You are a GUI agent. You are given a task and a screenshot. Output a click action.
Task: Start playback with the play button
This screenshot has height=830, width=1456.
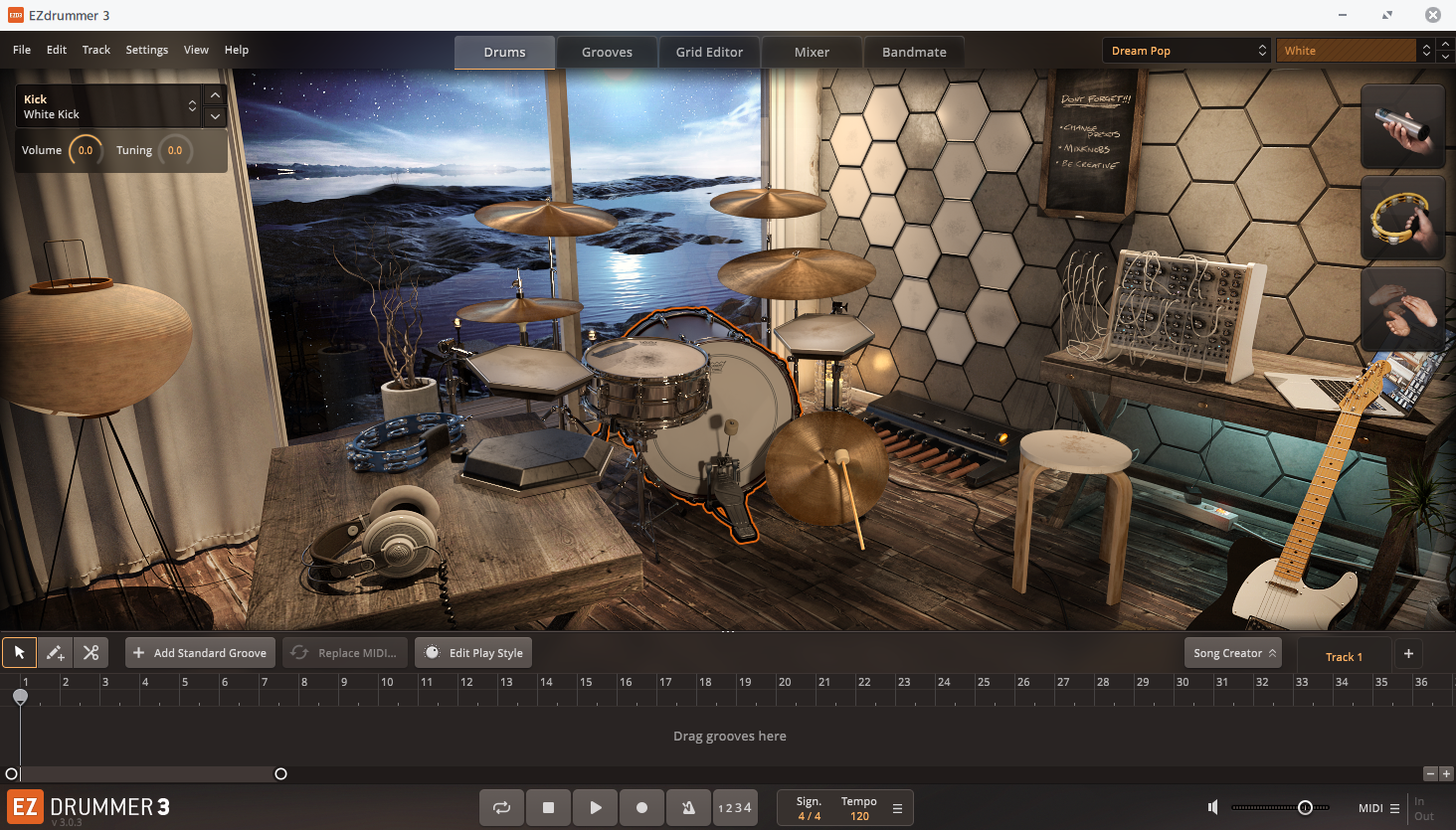click(595, 808)
